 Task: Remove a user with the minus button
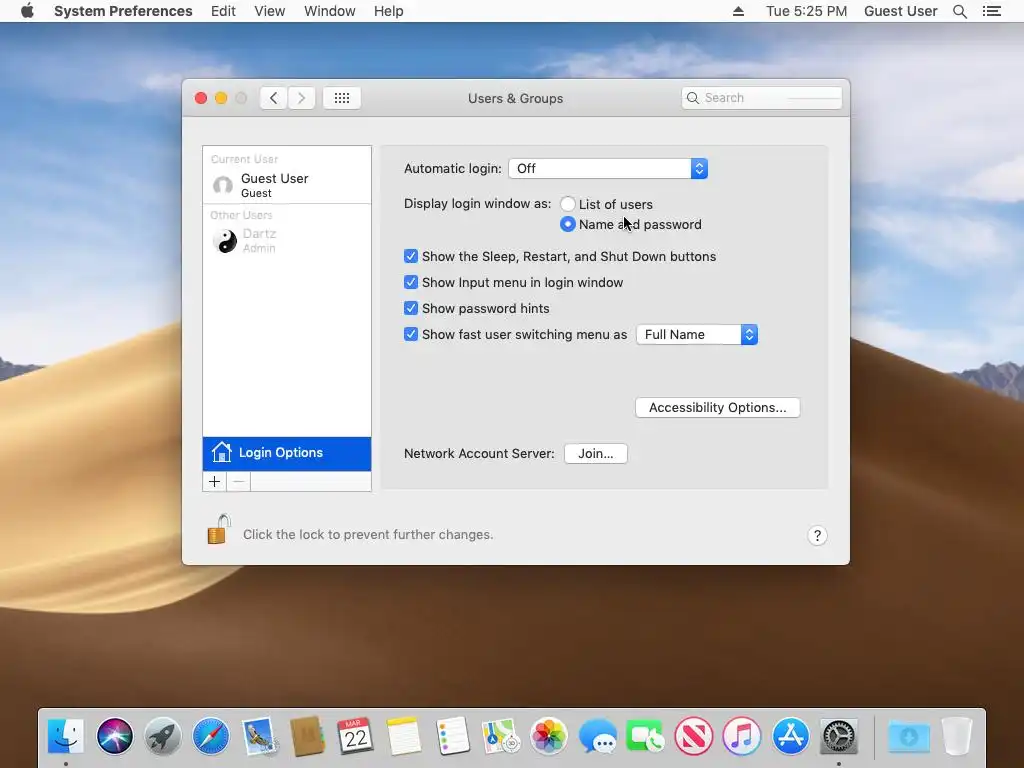(x=238, y=482)
